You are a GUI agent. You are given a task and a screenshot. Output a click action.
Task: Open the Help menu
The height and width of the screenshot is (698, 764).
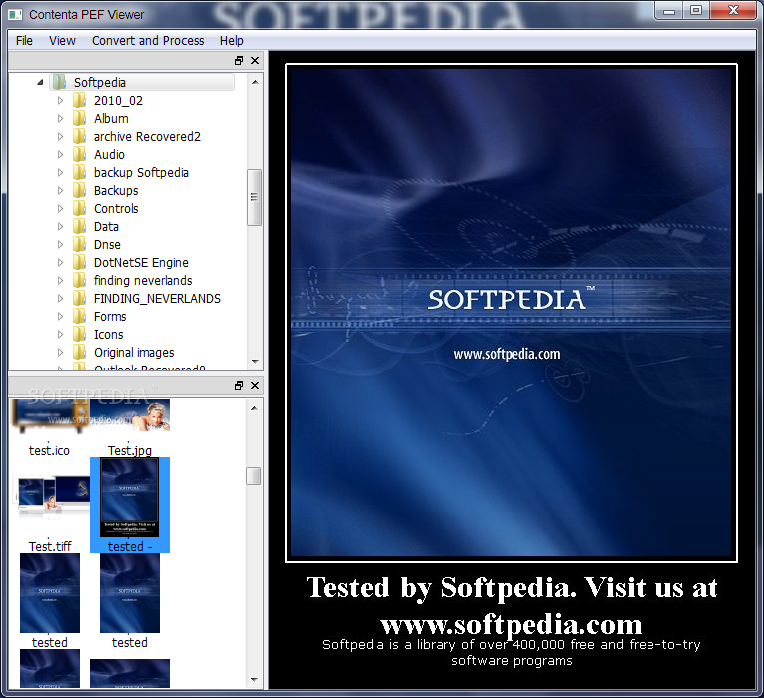[231, 41]
